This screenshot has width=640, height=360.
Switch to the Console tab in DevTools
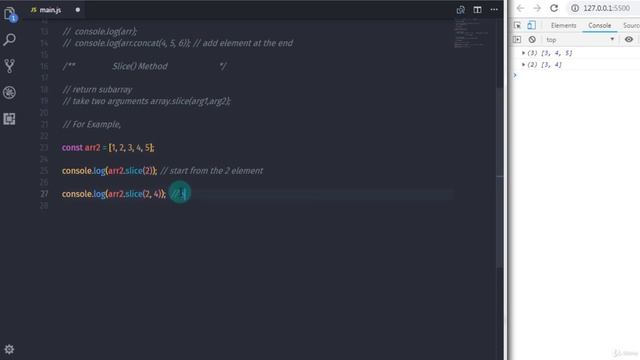click(x=599, y=25)
